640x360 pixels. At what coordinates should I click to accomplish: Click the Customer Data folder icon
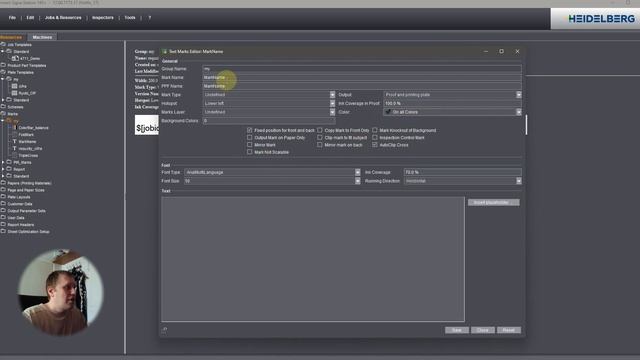[3, 204]
